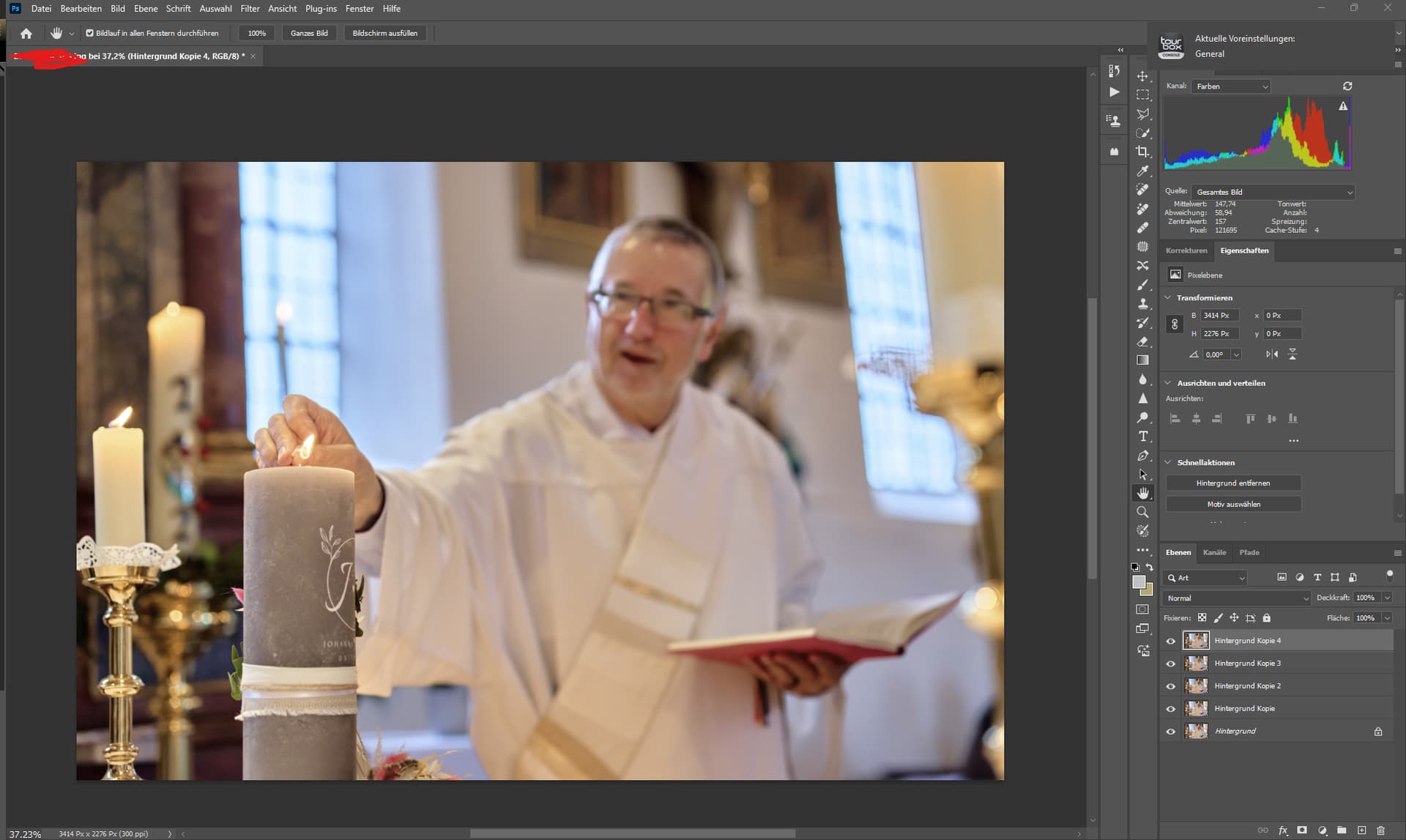Click the Ganzes Bild button
The image size is (1406, 840).
click(x=309, y=33)
